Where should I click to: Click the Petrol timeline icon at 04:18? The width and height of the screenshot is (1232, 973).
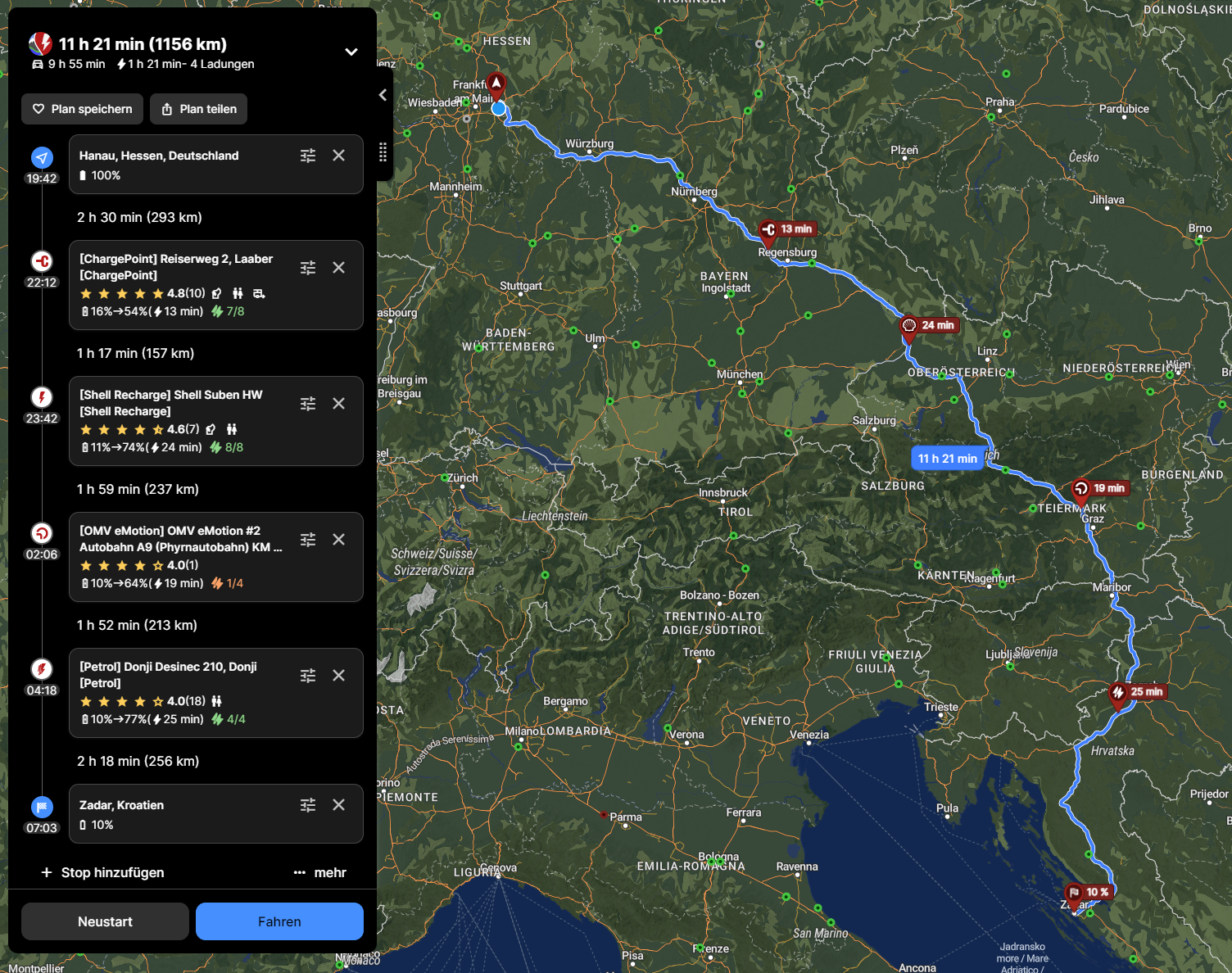pyautogui.click(x=42, y=669)
